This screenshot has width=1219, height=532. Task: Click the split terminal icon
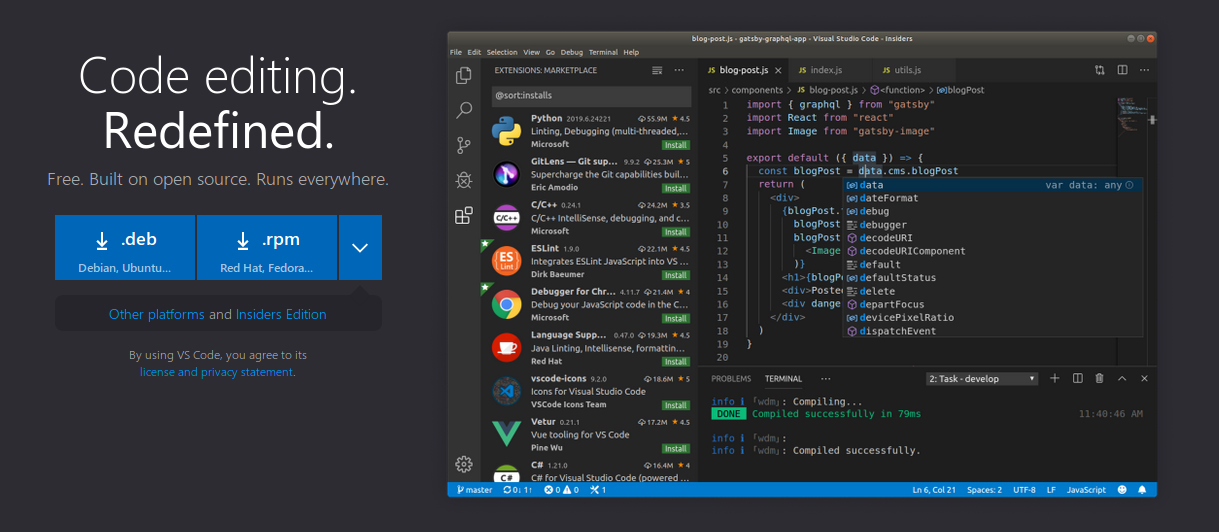click(x=1077, y=378)
